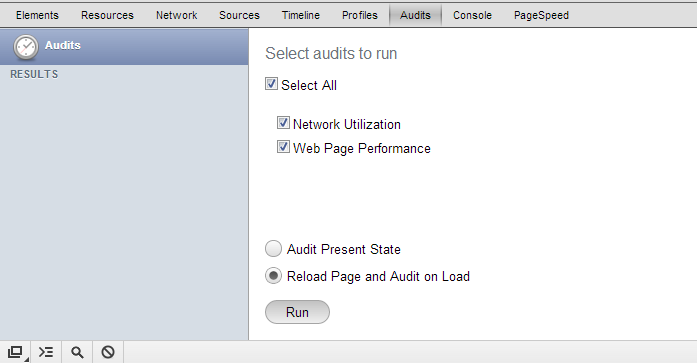Select Reload Page and Audit on Load
697x363 pixels.
tap(273, 276)
